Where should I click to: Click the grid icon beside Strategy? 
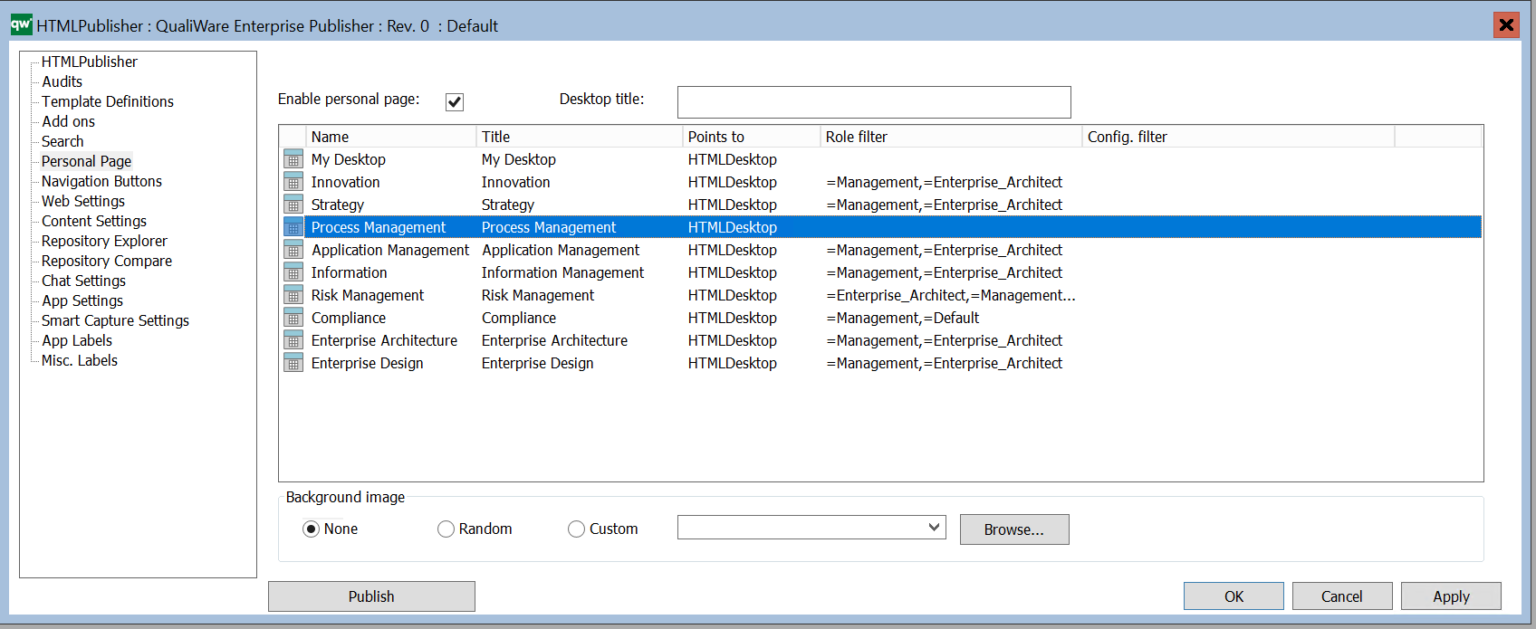[293, 204]
